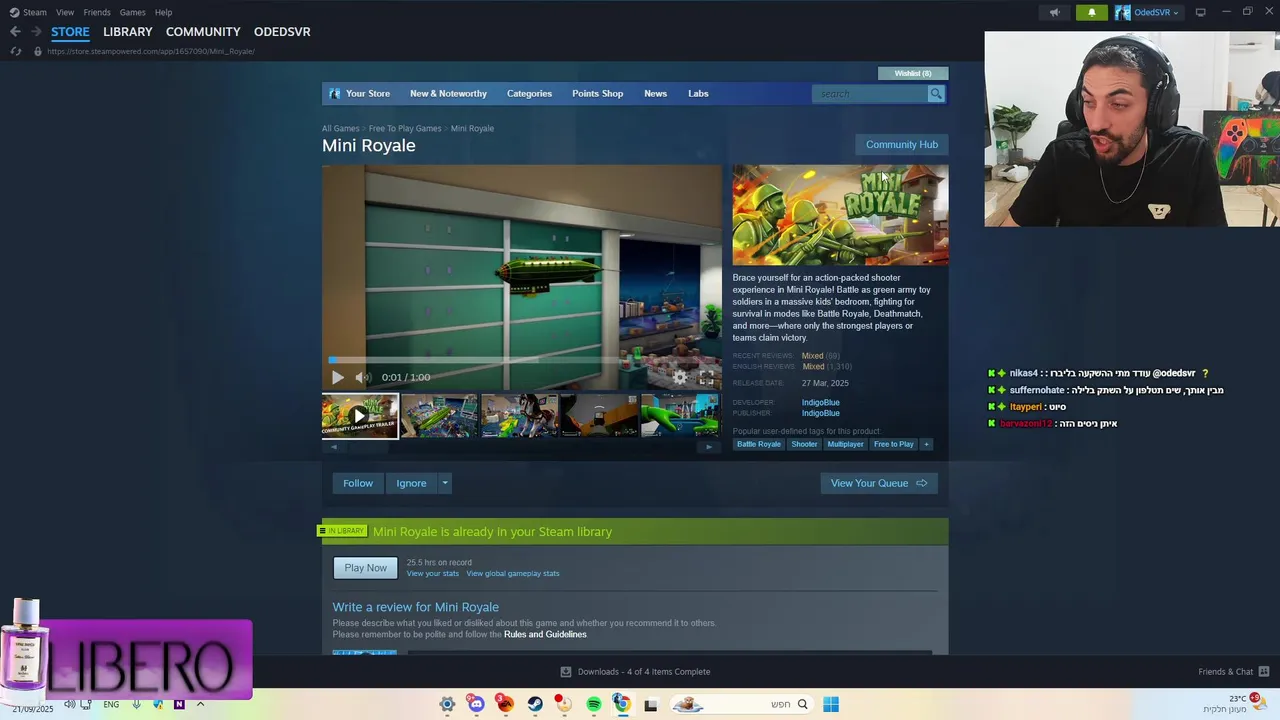Select the Shooter tag
This screenshot has height=720, width=1280.
[x=804, y=445]
